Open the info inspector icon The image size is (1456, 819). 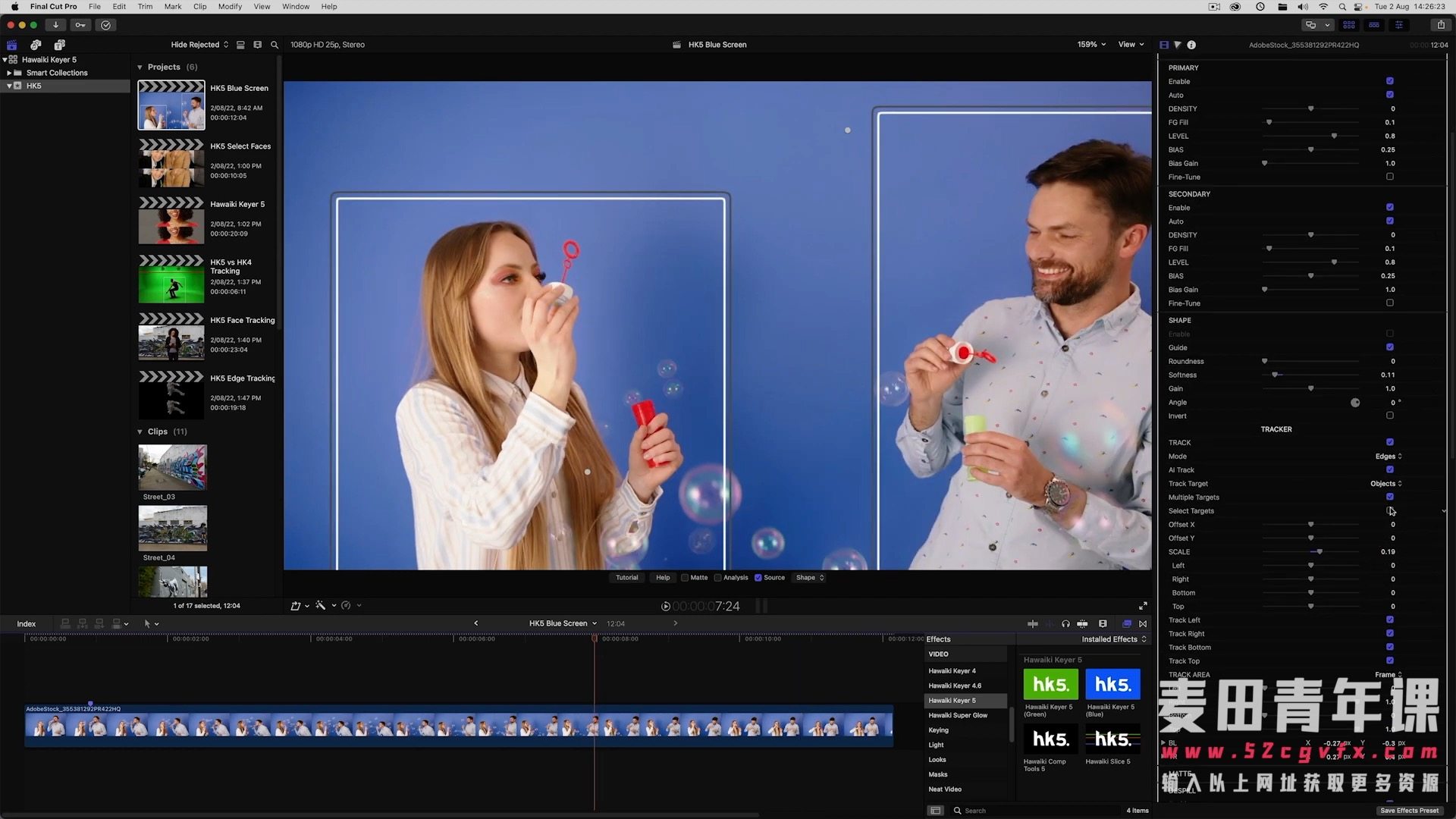click(x=1191, y=45)
